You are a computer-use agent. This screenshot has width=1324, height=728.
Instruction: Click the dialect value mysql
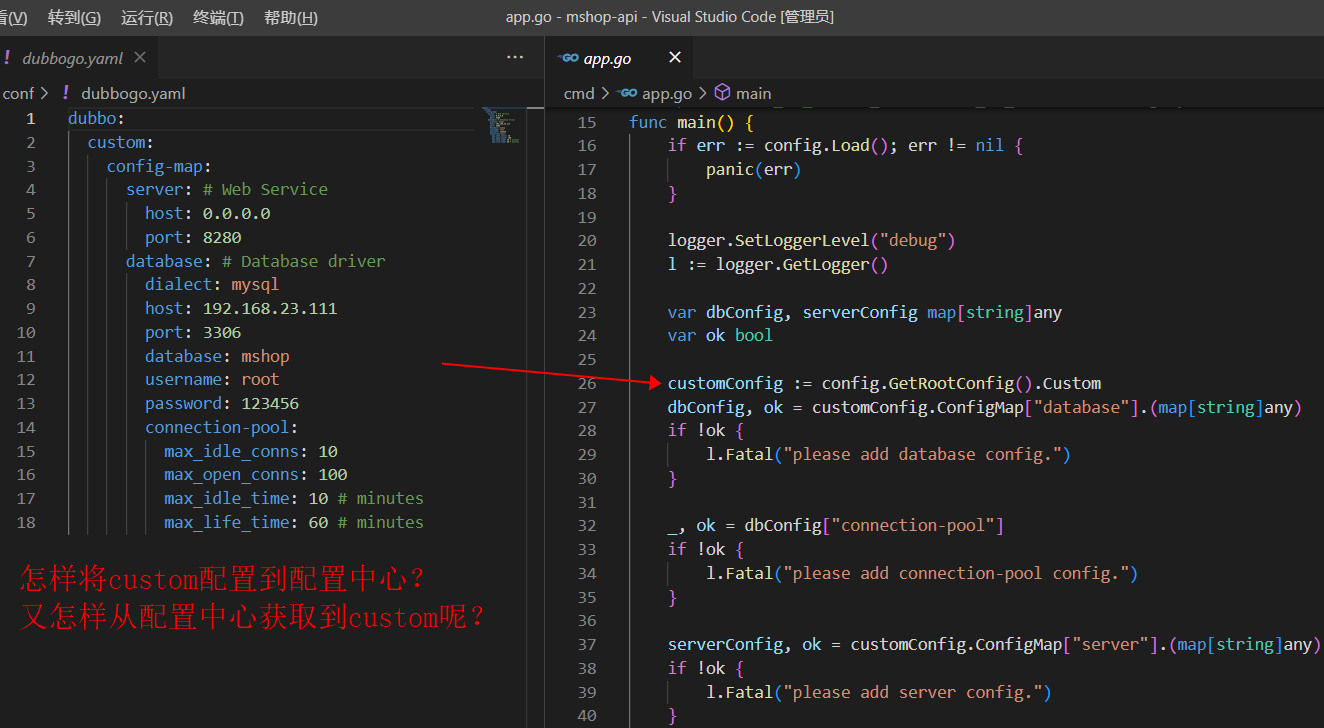pos(255,285)
